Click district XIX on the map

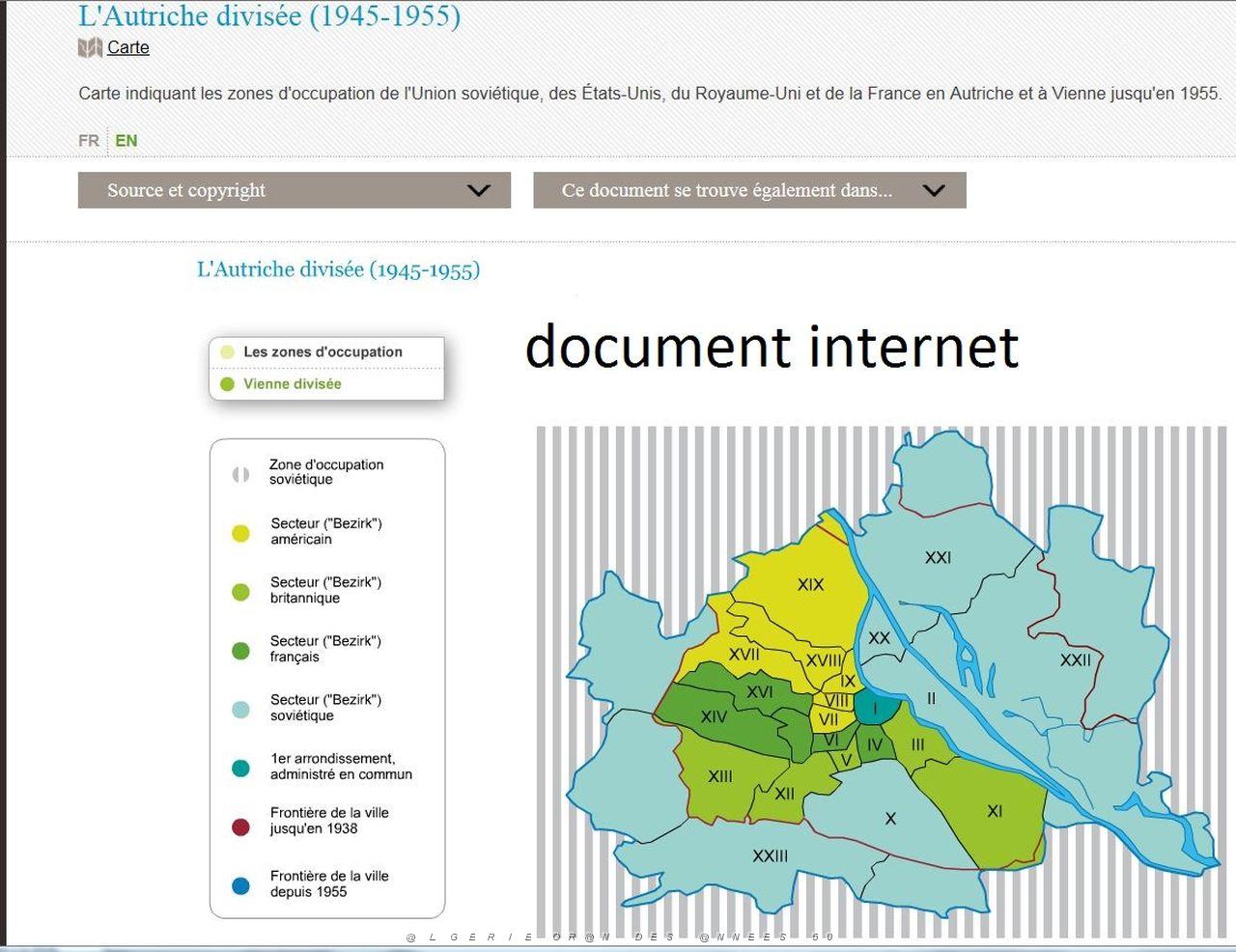pyautogui.click(x=810, y=584)
